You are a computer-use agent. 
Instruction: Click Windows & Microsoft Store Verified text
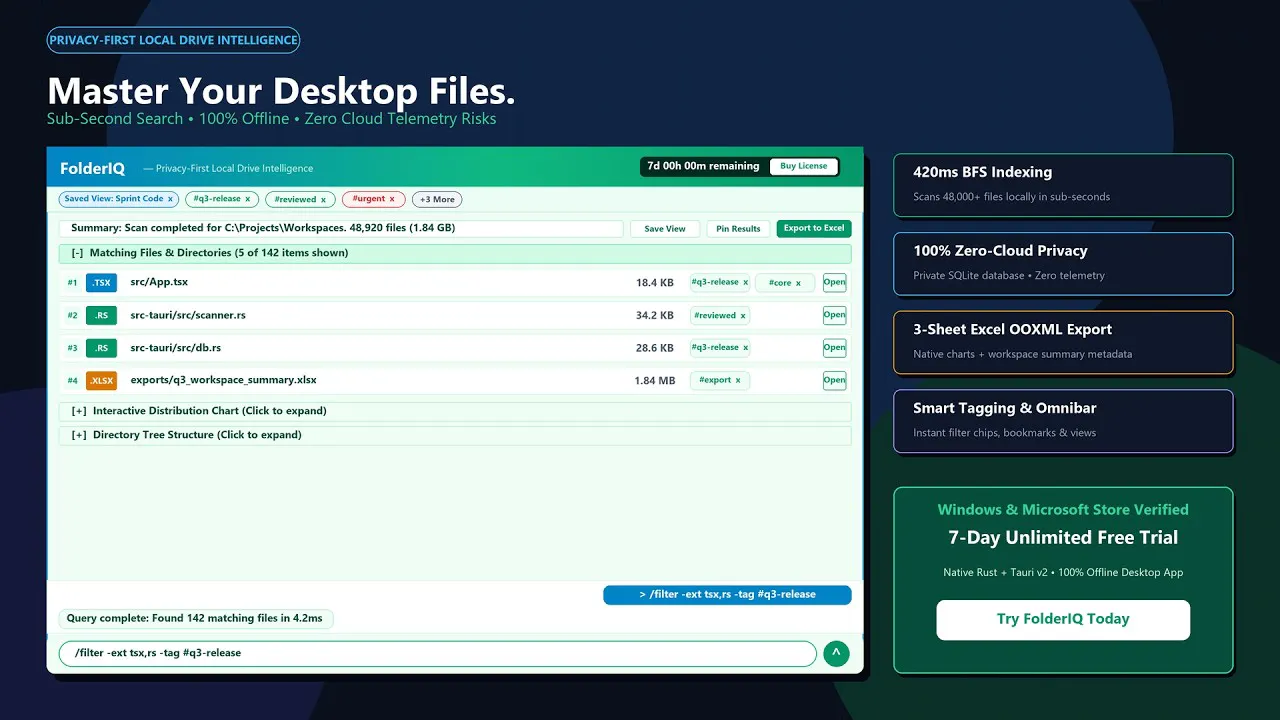[1063, 510]
